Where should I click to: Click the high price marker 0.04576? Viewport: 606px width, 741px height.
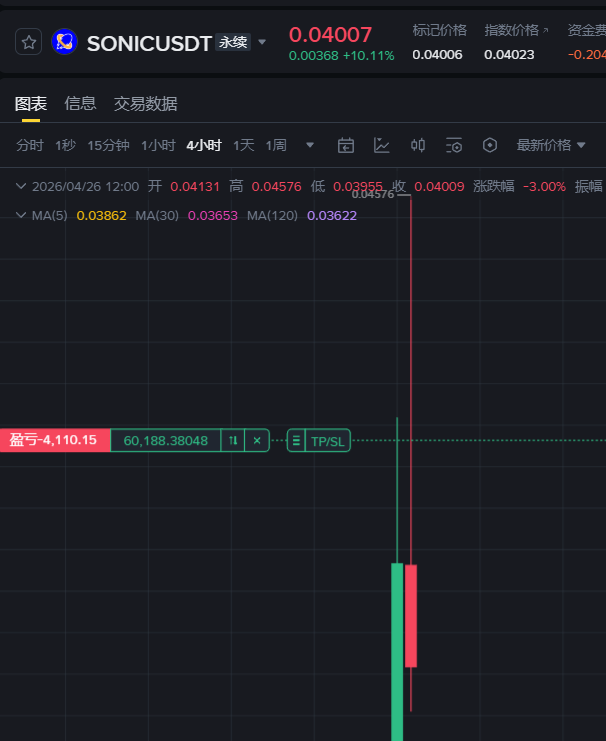pos(373,194)
